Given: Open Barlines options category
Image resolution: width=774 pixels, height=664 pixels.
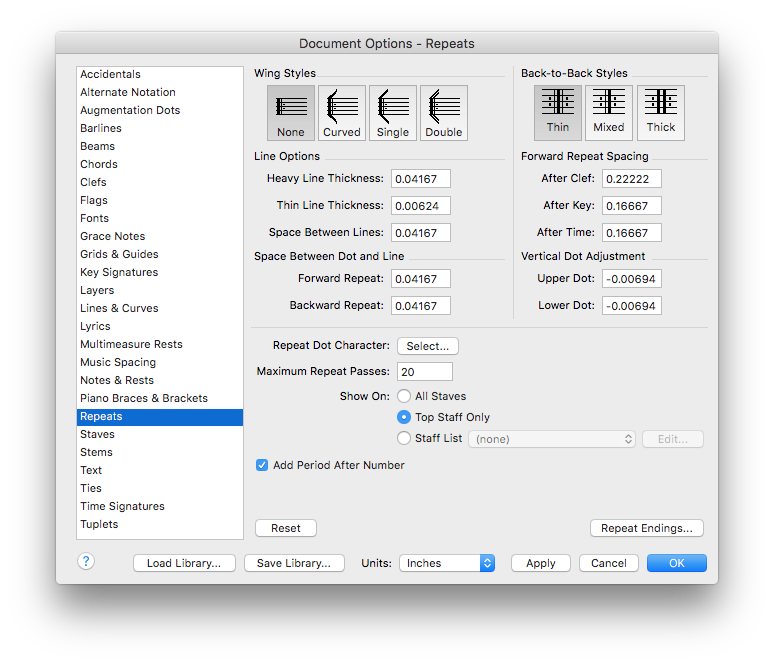Looking at the screenshot, I should [159, 128].
